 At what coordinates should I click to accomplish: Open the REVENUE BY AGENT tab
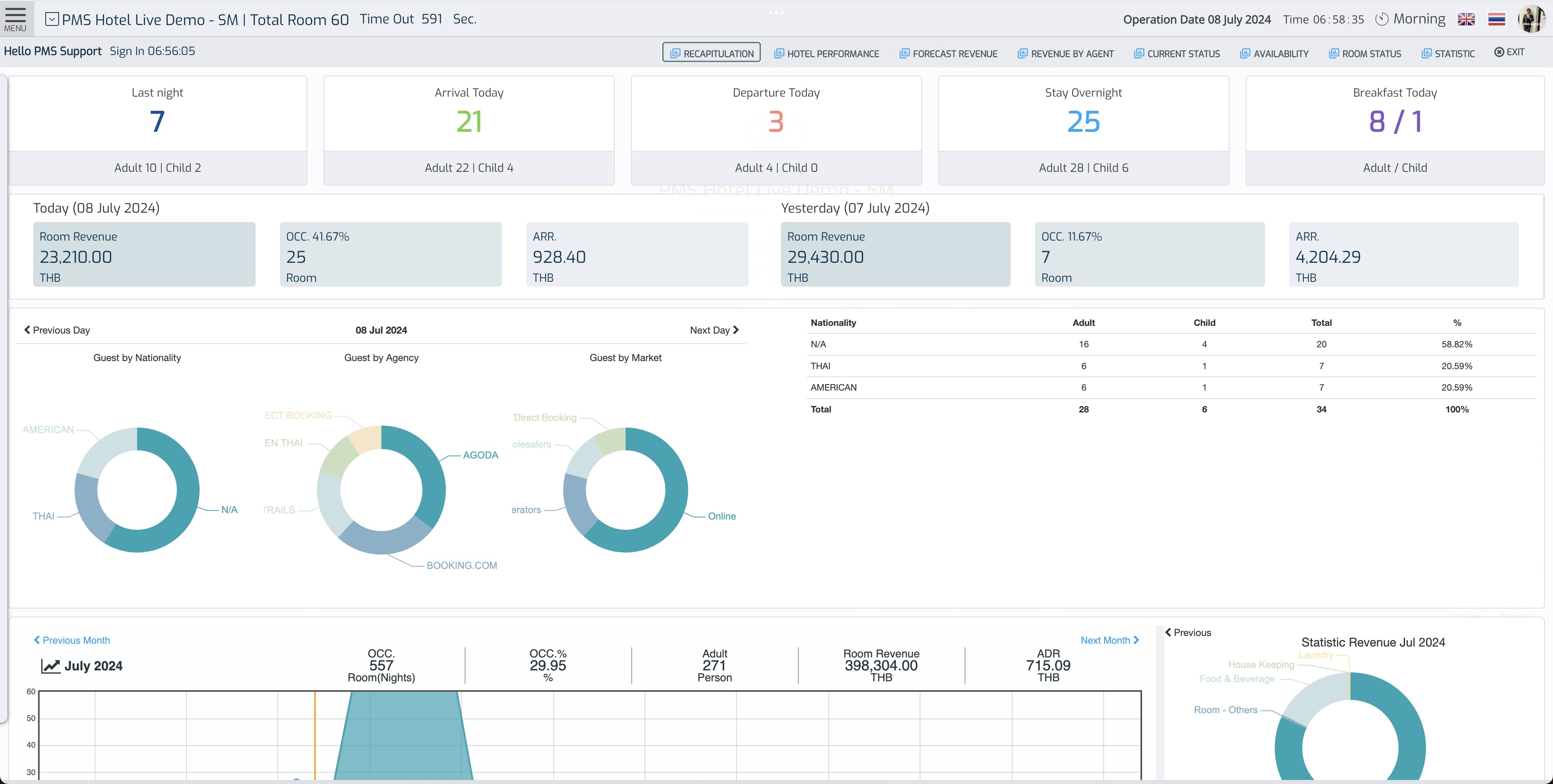1066,54
